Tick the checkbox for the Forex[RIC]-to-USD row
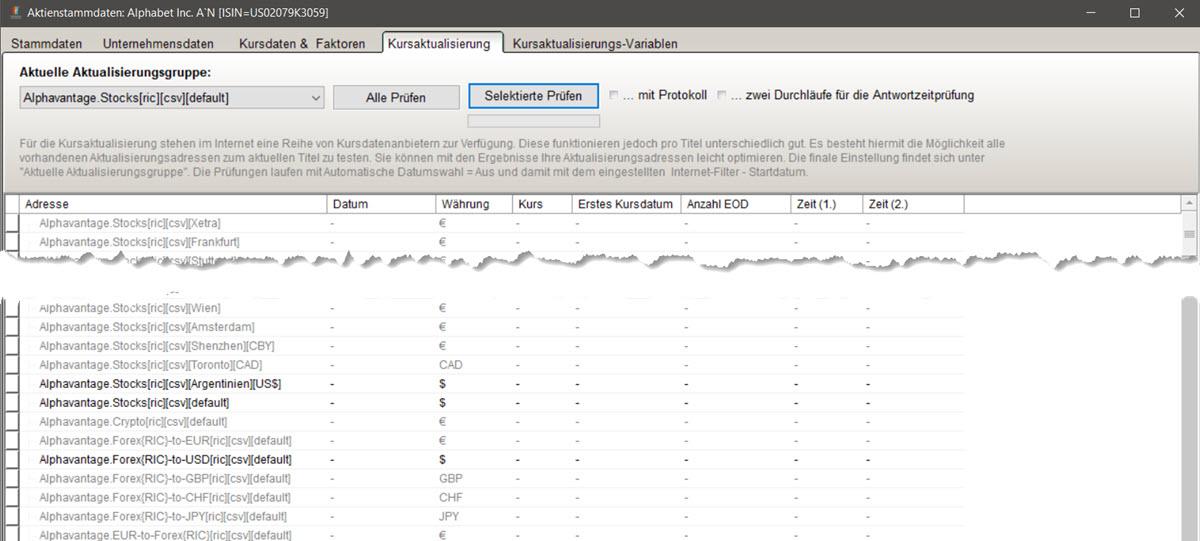Screen dimensions: 1200x541 pyautogui.click(x=12, y=460)
